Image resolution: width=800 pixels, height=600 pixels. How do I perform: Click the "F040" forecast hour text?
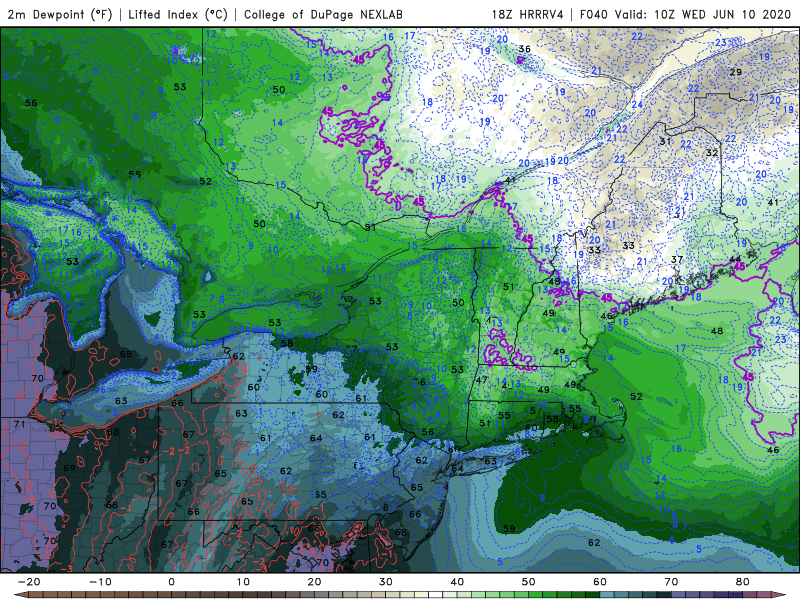click(594, 14)
